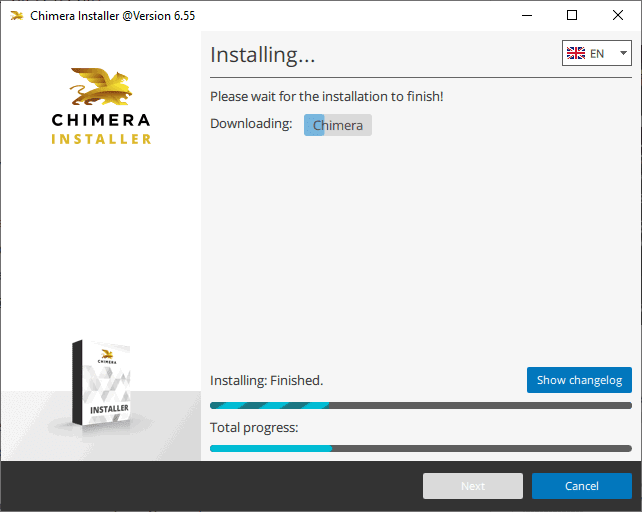Click the Show changelog button
Viewport: 642px width, 512px height.
click(579, 380)
